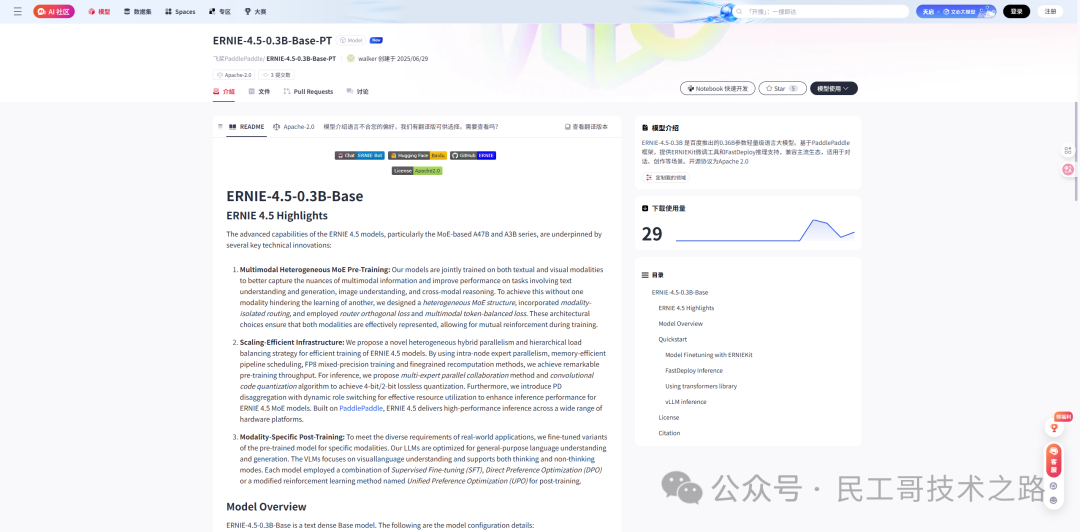The image size is (1080, 532).
Task: Jump to ERNIE-4.5-0.3B-Base in table of contents
Action: 680,293
